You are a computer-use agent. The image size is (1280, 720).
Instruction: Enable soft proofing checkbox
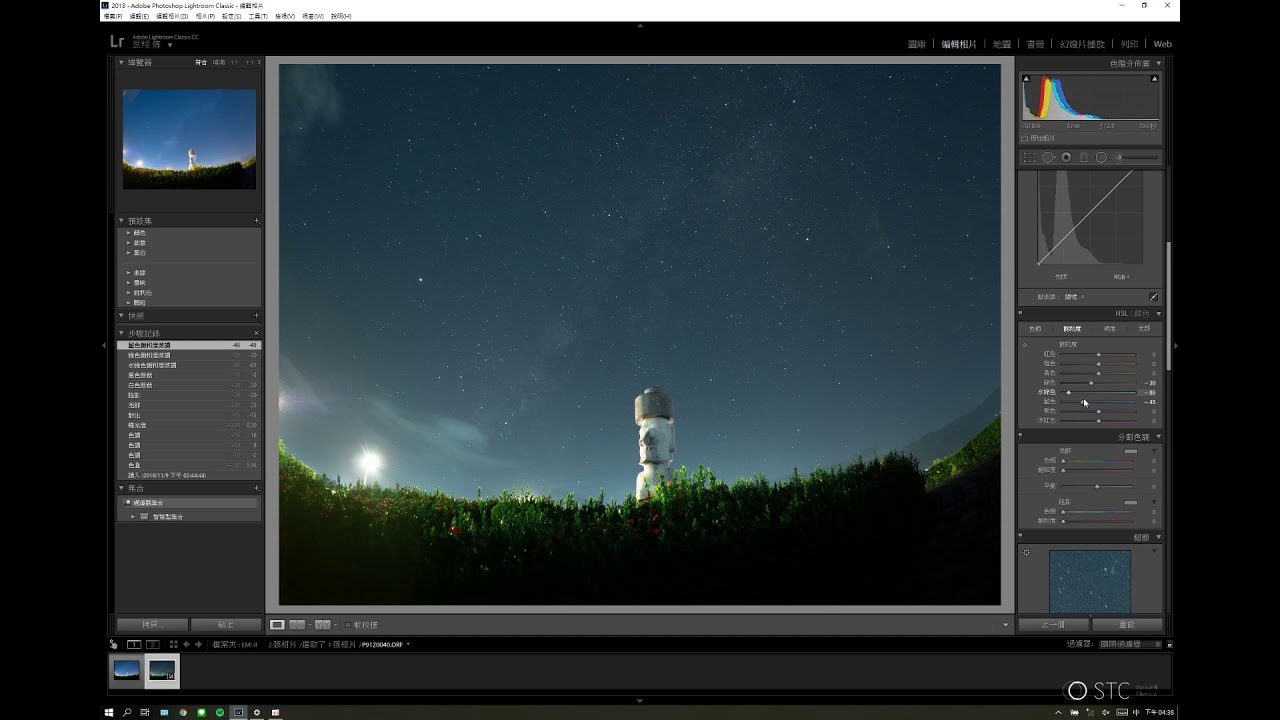[347, 625]
